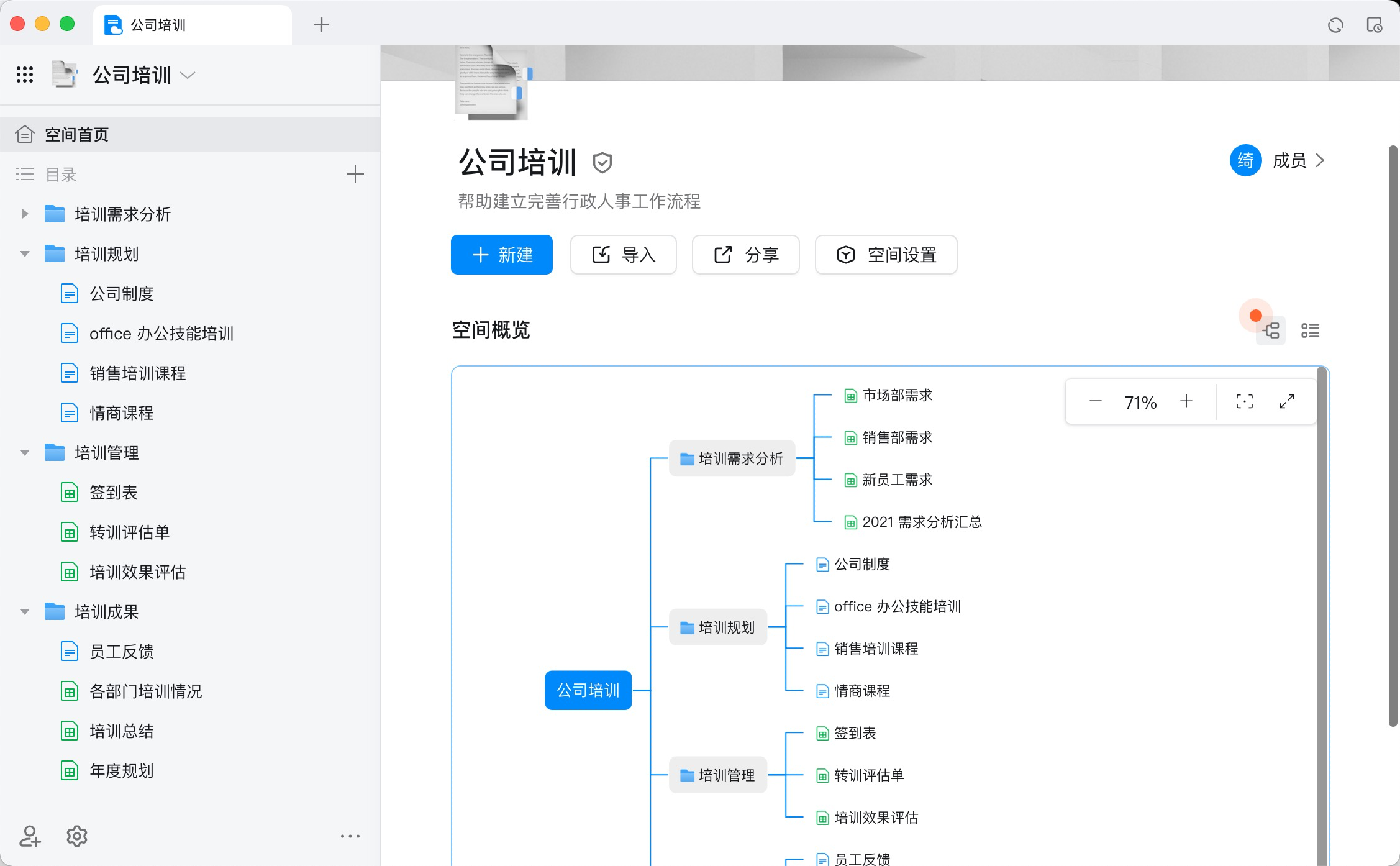Click the invite member icon at bottom left
Image resolution: width=1400 pixels, height=866 pixels.
tap(29, 836)
